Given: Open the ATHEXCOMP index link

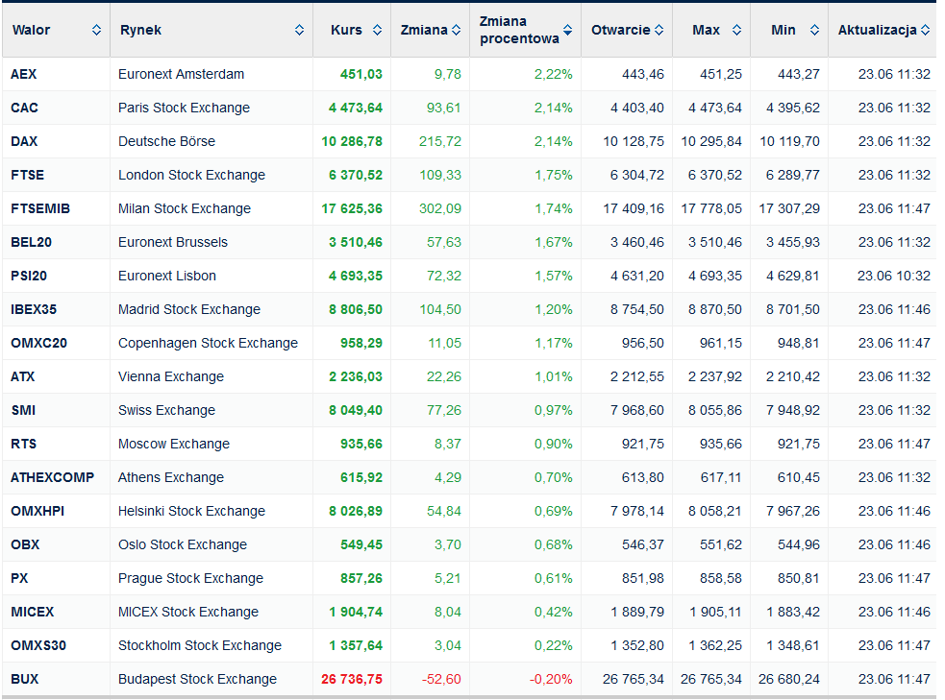Looking at the screenshot, I should pyautogui.click(x=52, y=478).
